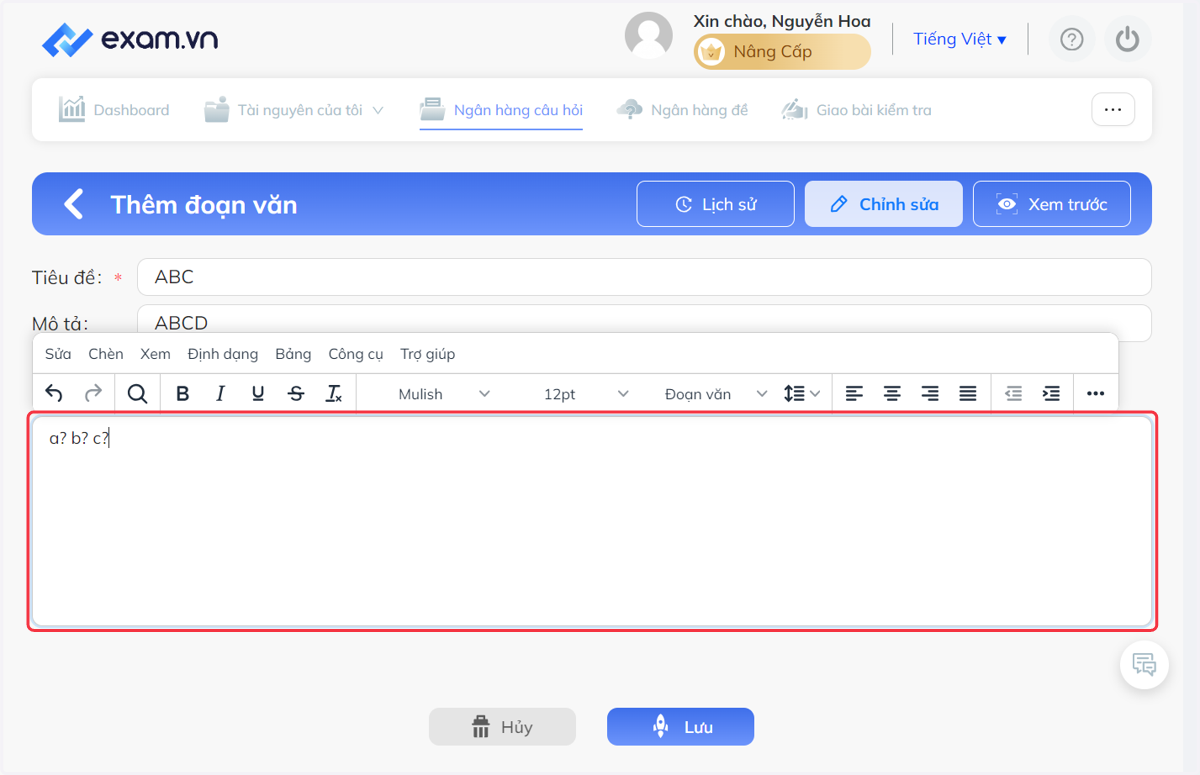Click the redo arrow icon
This screenshot has height=775, width=1200.
(x=93, y=394)
